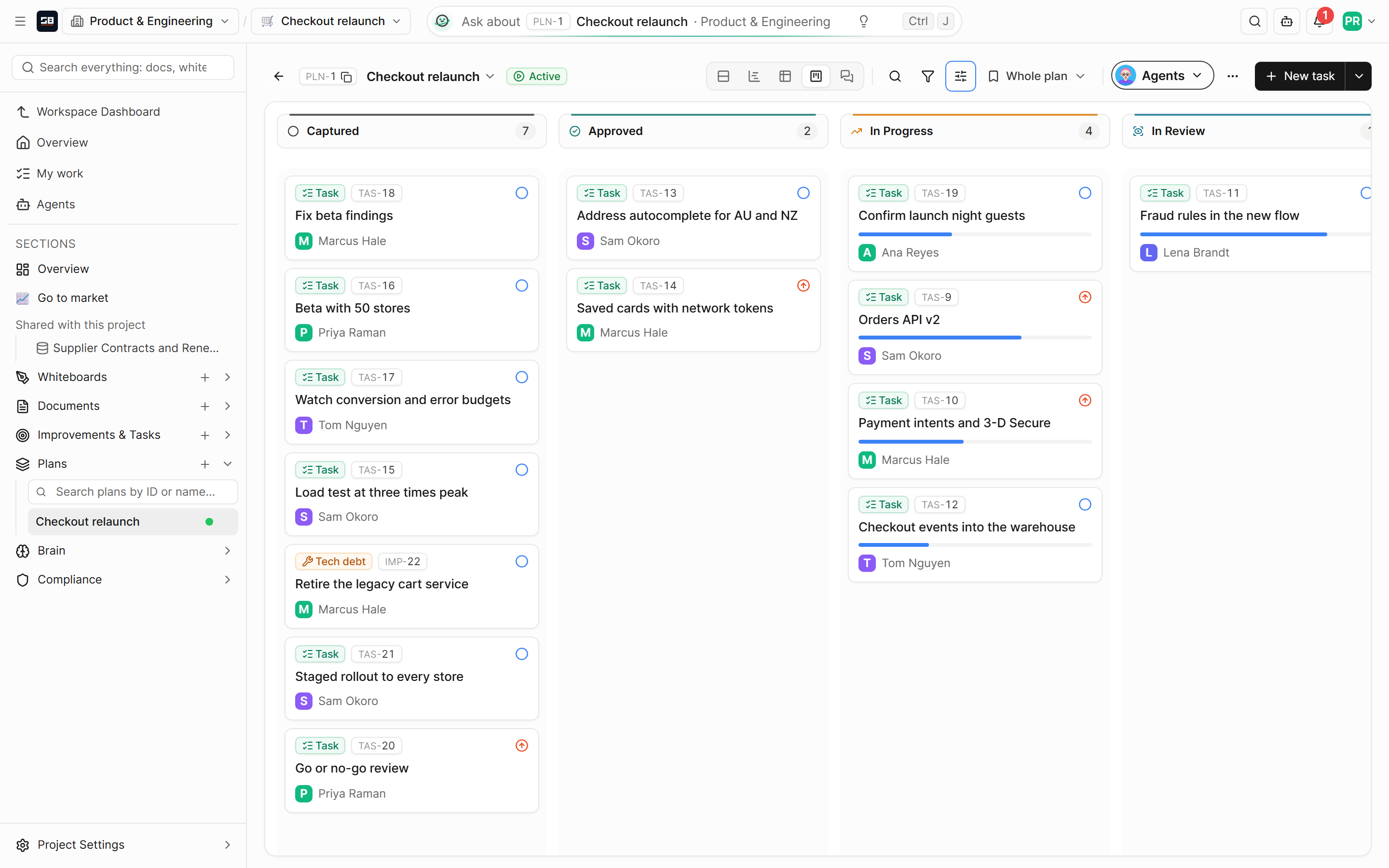
Task: Open the robot agent icon in top bar
Action: [1286, 21]
